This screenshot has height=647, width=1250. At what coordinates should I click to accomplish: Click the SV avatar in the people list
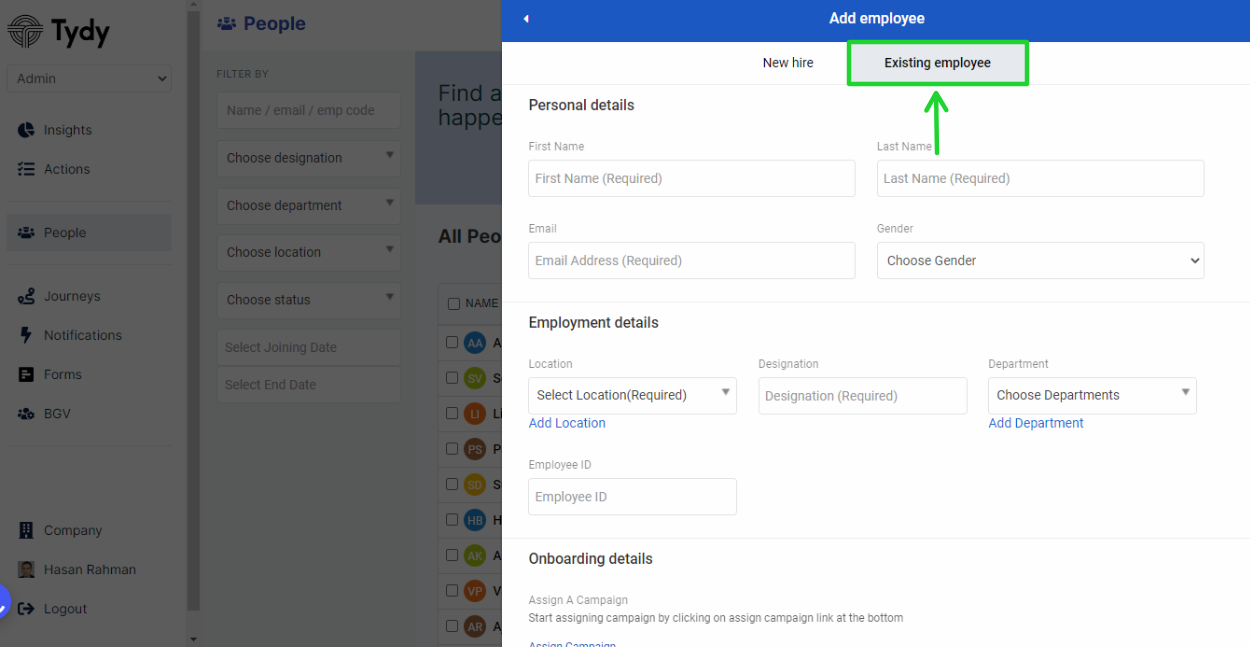pyautogui.click(x=475, y=378)
